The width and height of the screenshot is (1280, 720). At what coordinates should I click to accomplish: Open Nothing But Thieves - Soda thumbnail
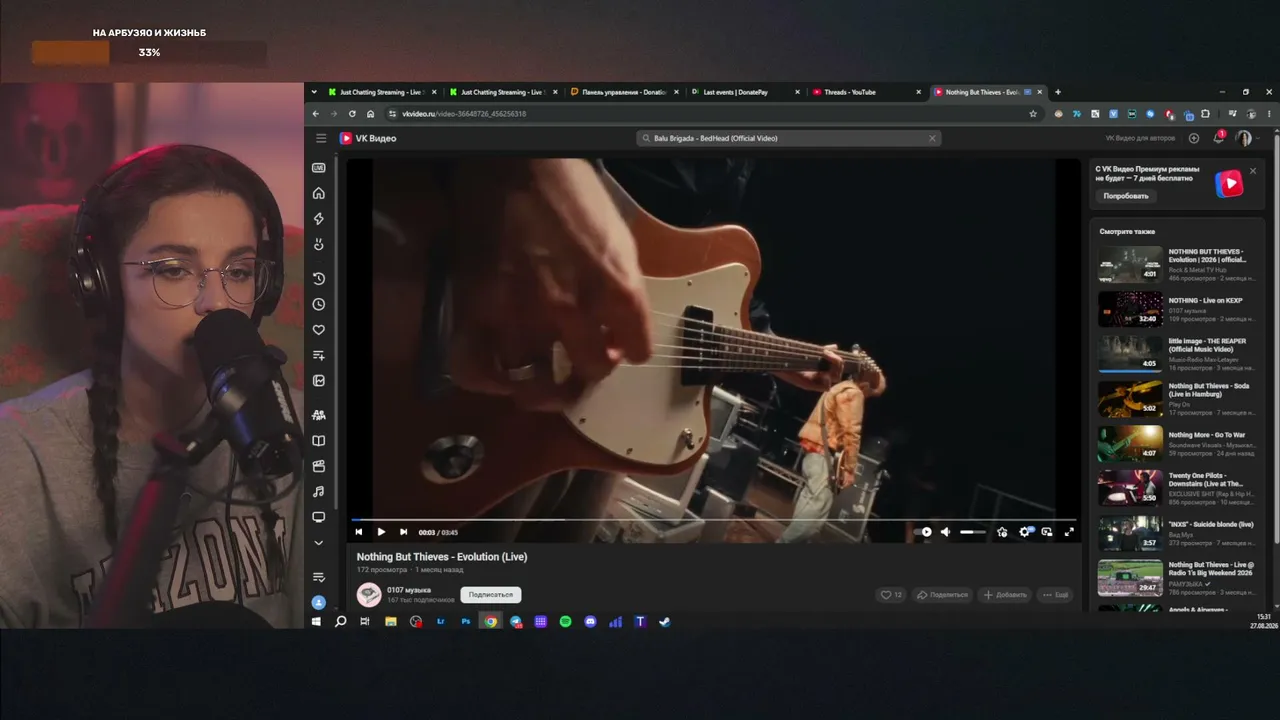point(1130,398)
